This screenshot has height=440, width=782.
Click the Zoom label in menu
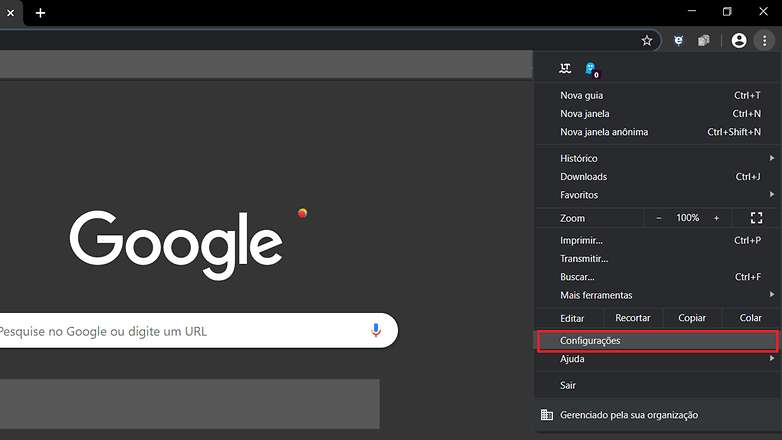572,218
